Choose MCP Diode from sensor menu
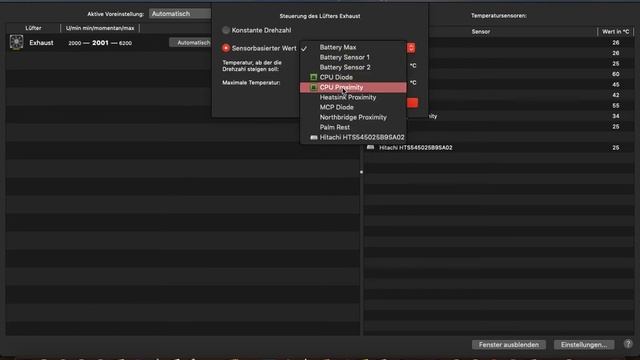Screen dimensions: 640x360 coord(353,107)
